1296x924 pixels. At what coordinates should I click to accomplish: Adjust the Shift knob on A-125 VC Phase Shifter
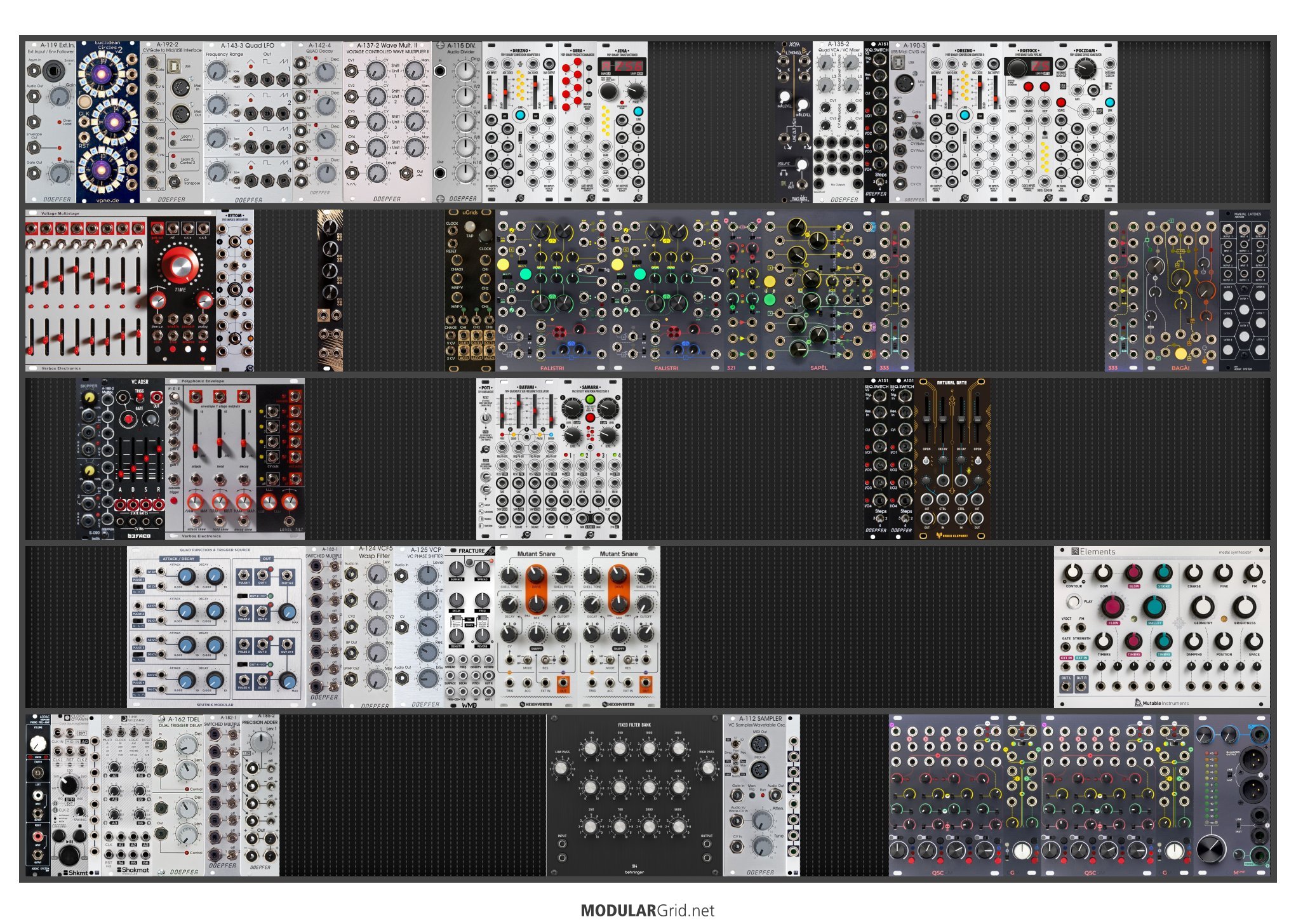point(428,601)
